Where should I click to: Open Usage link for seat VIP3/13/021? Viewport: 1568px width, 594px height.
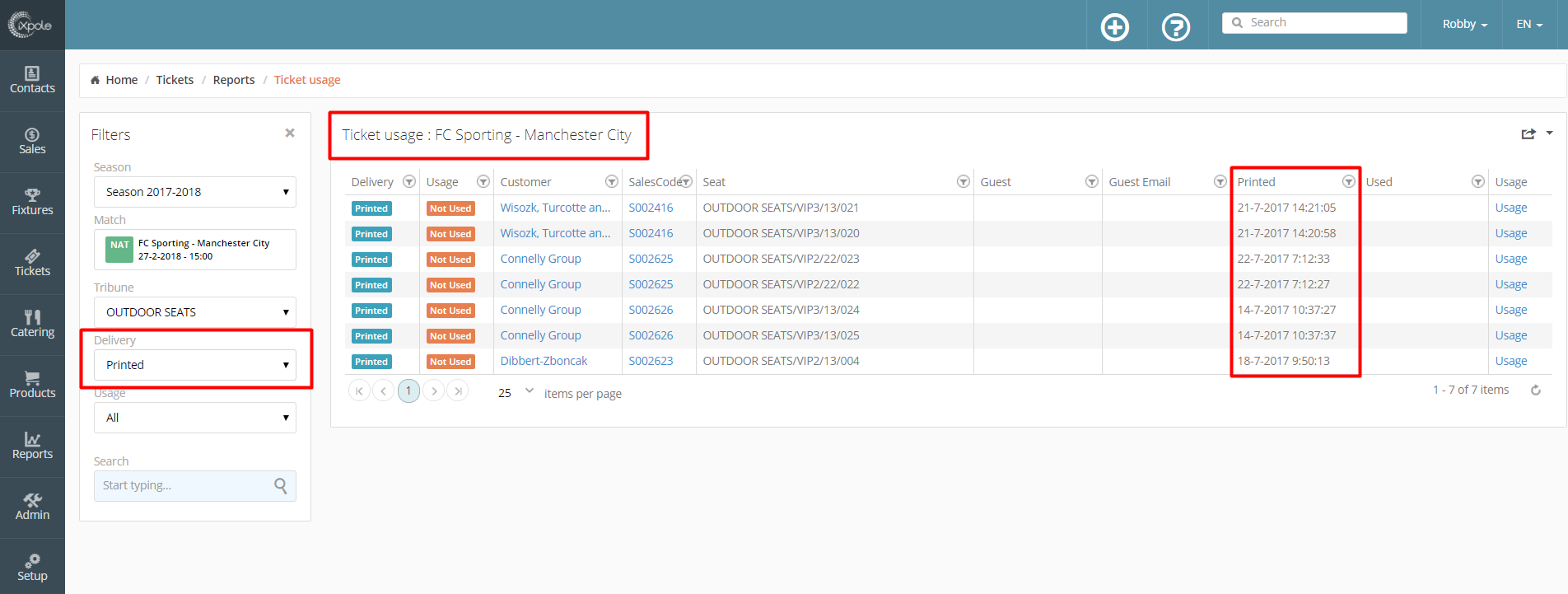(1511, 208)
